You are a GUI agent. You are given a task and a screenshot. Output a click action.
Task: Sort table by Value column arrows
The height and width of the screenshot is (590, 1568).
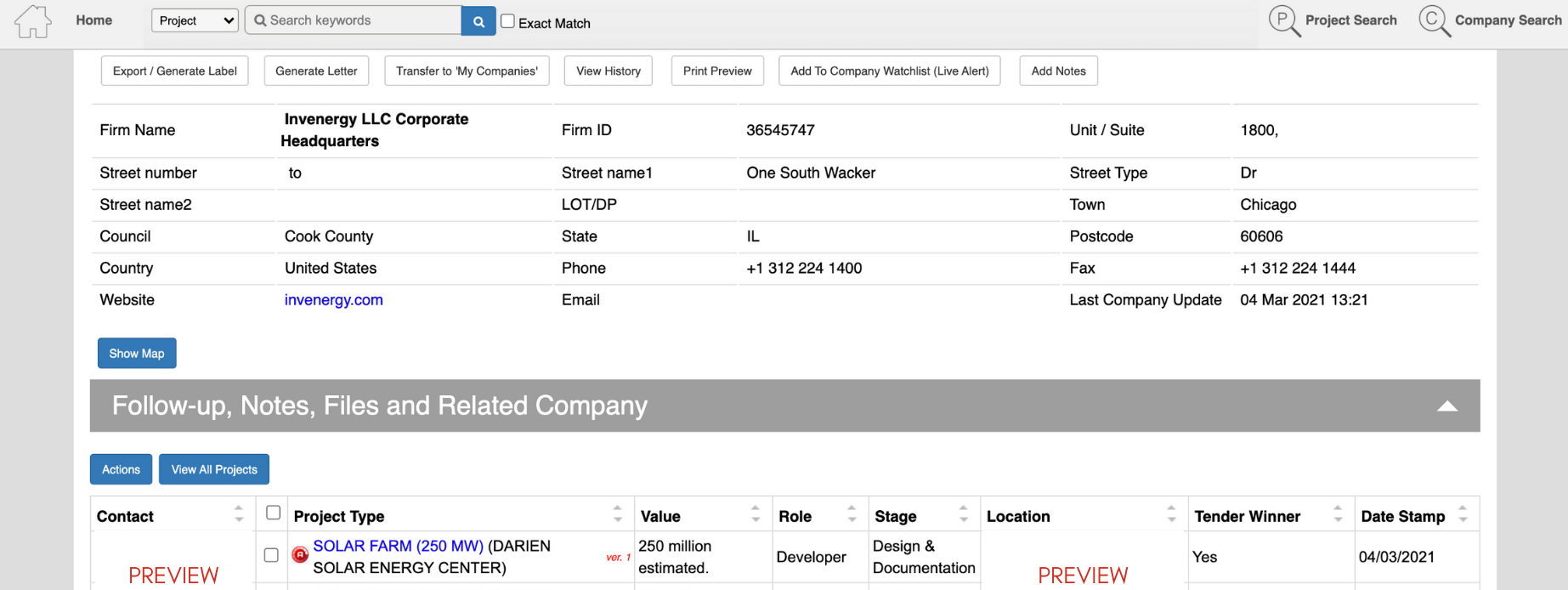click(x=756, y=513)
